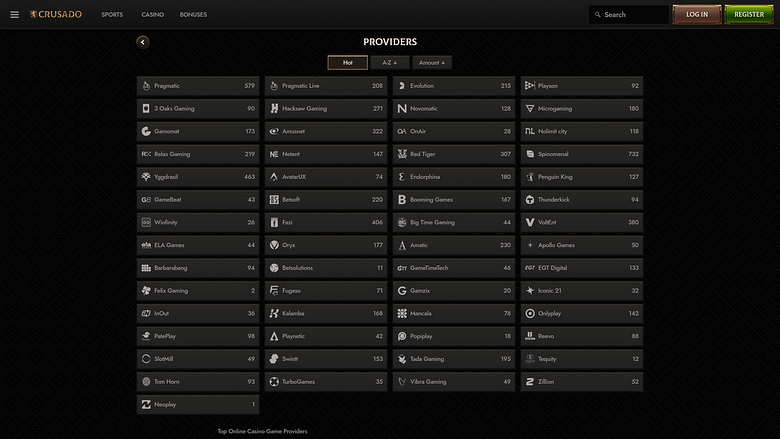Click the Pragmatic provider icon

tap(146, 86)
